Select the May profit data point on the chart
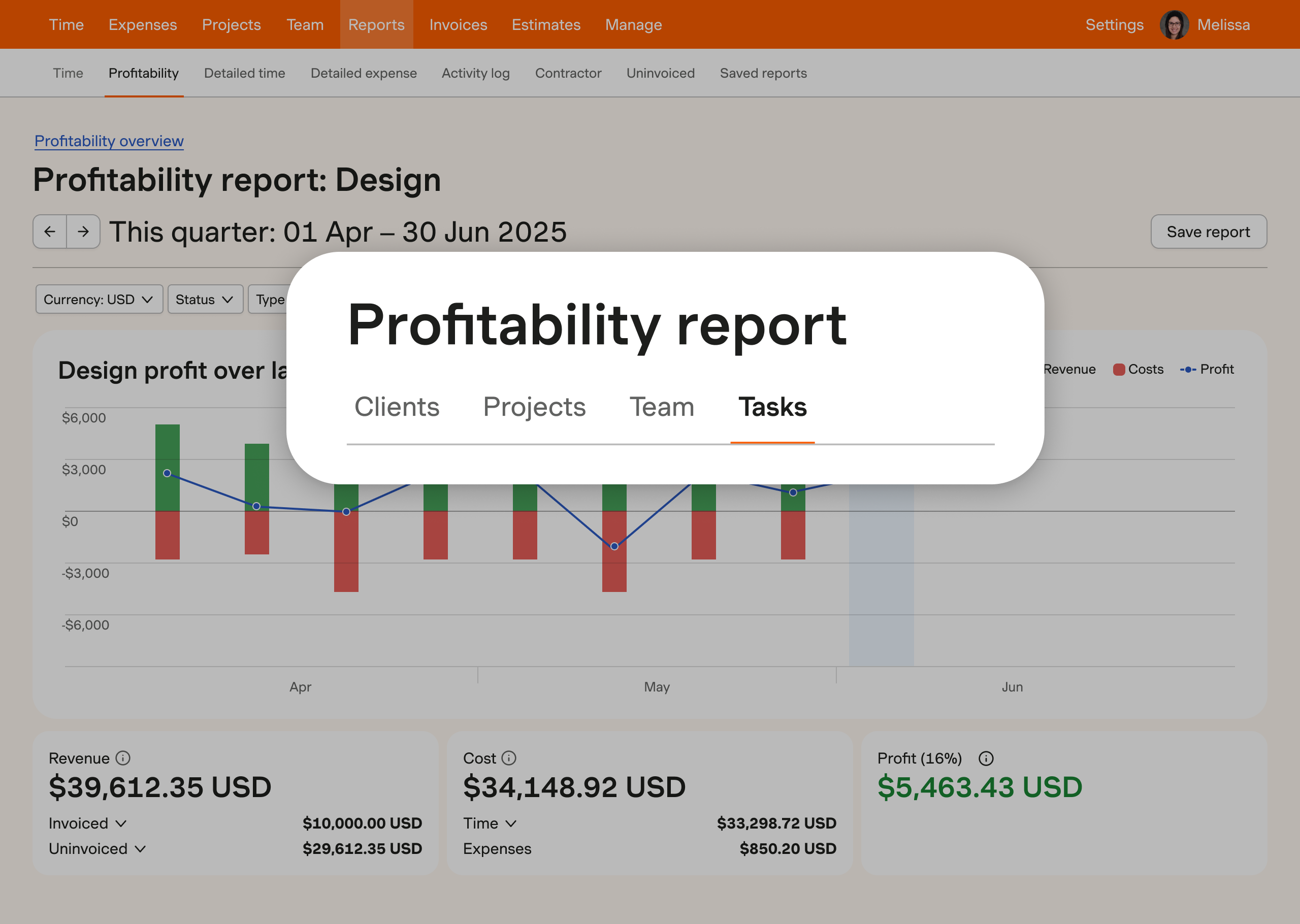This screenshot has height=924, width=1300. point(614,546)
